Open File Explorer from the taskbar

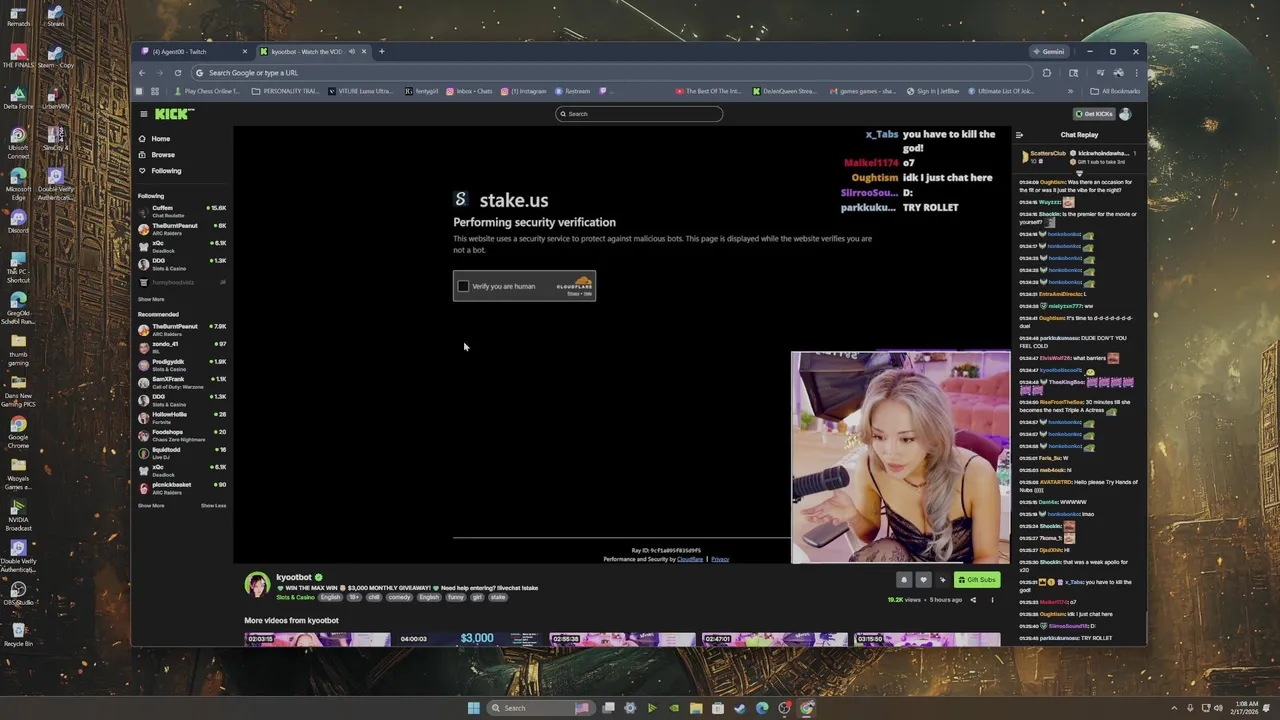(696, 708)
